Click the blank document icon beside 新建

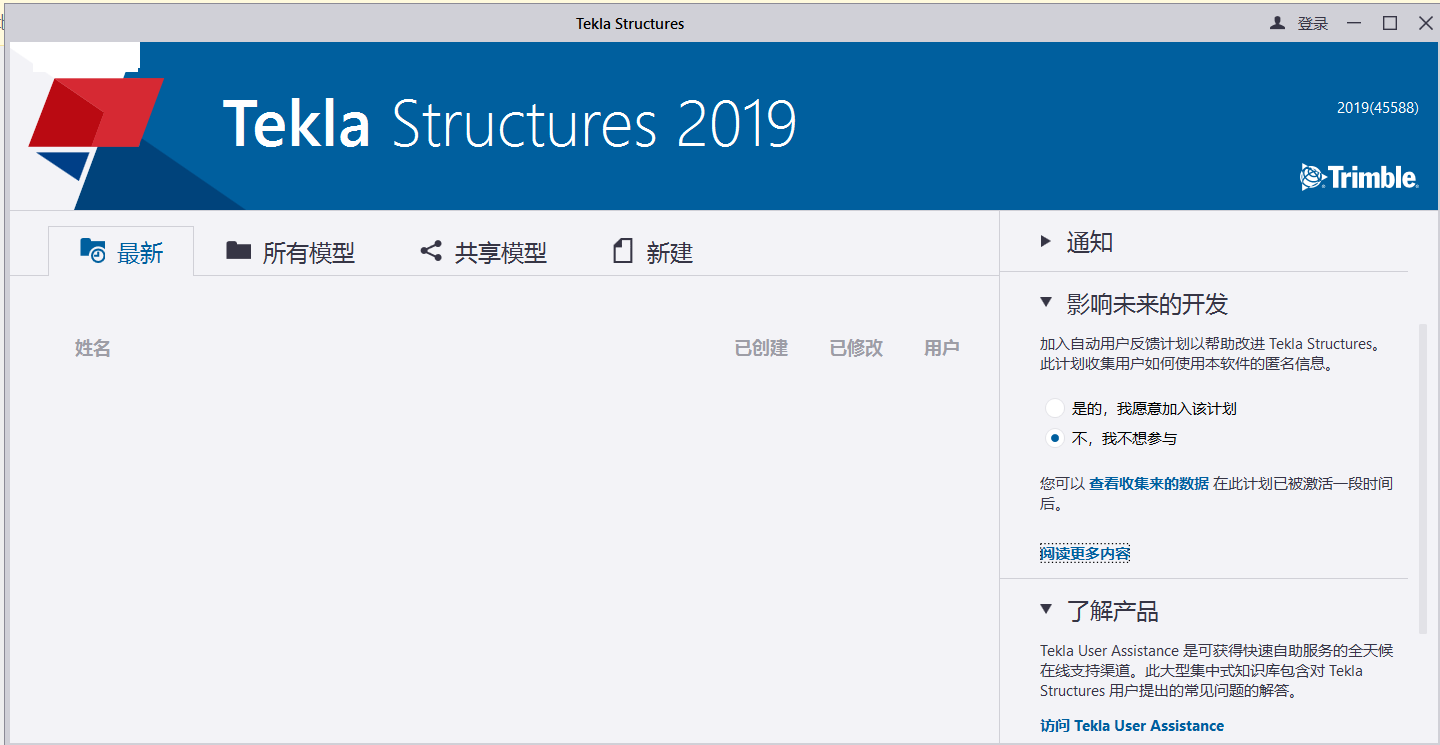tap(623, 251)
